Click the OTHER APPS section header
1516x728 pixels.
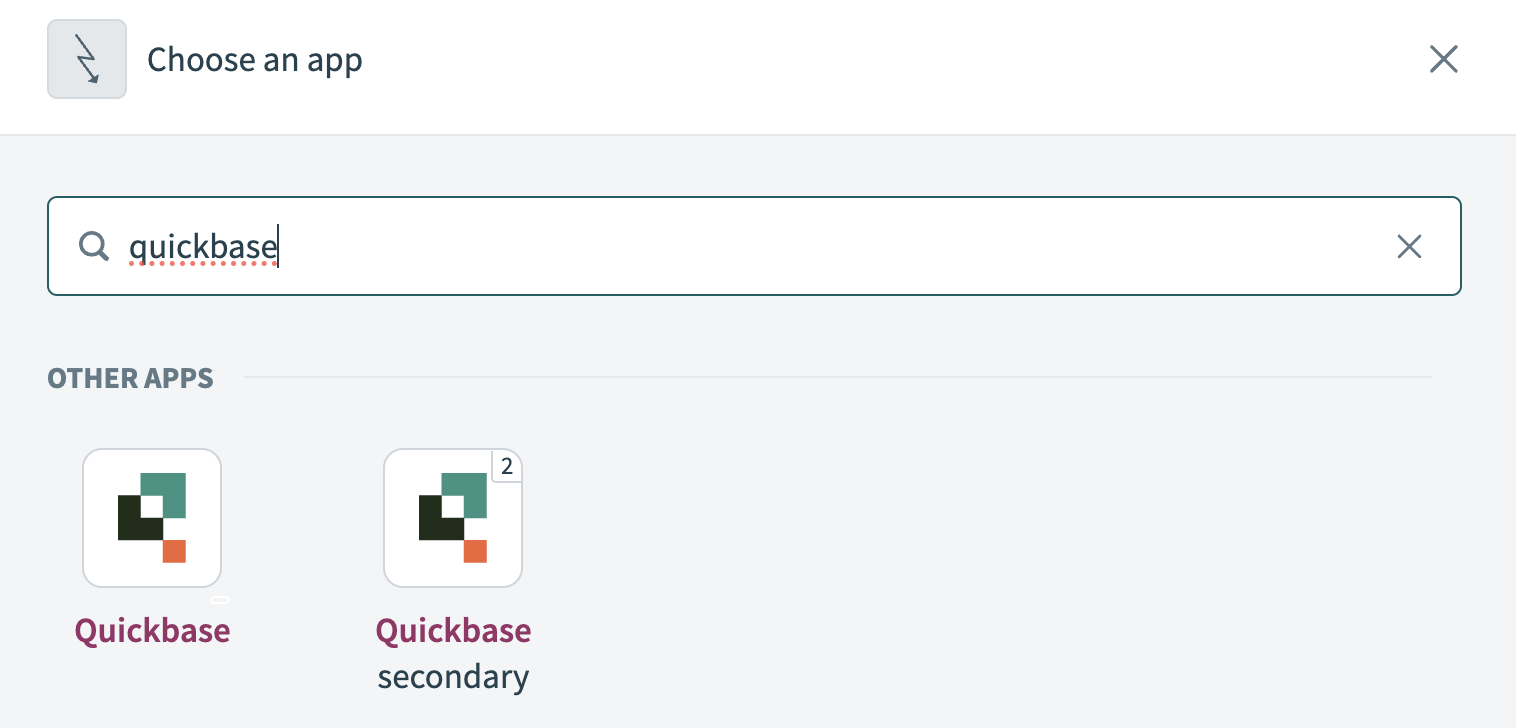point(130,378)
